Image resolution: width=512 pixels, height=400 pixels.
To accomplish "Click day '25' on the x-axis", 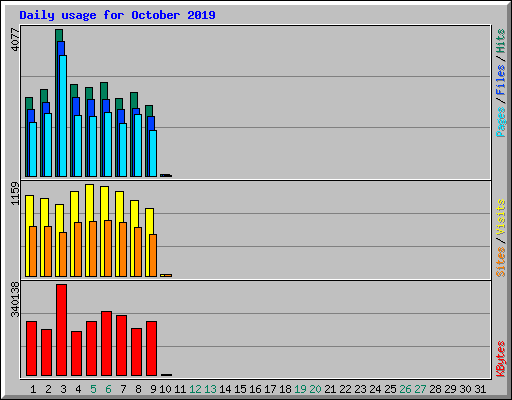I will pos(390,389).
